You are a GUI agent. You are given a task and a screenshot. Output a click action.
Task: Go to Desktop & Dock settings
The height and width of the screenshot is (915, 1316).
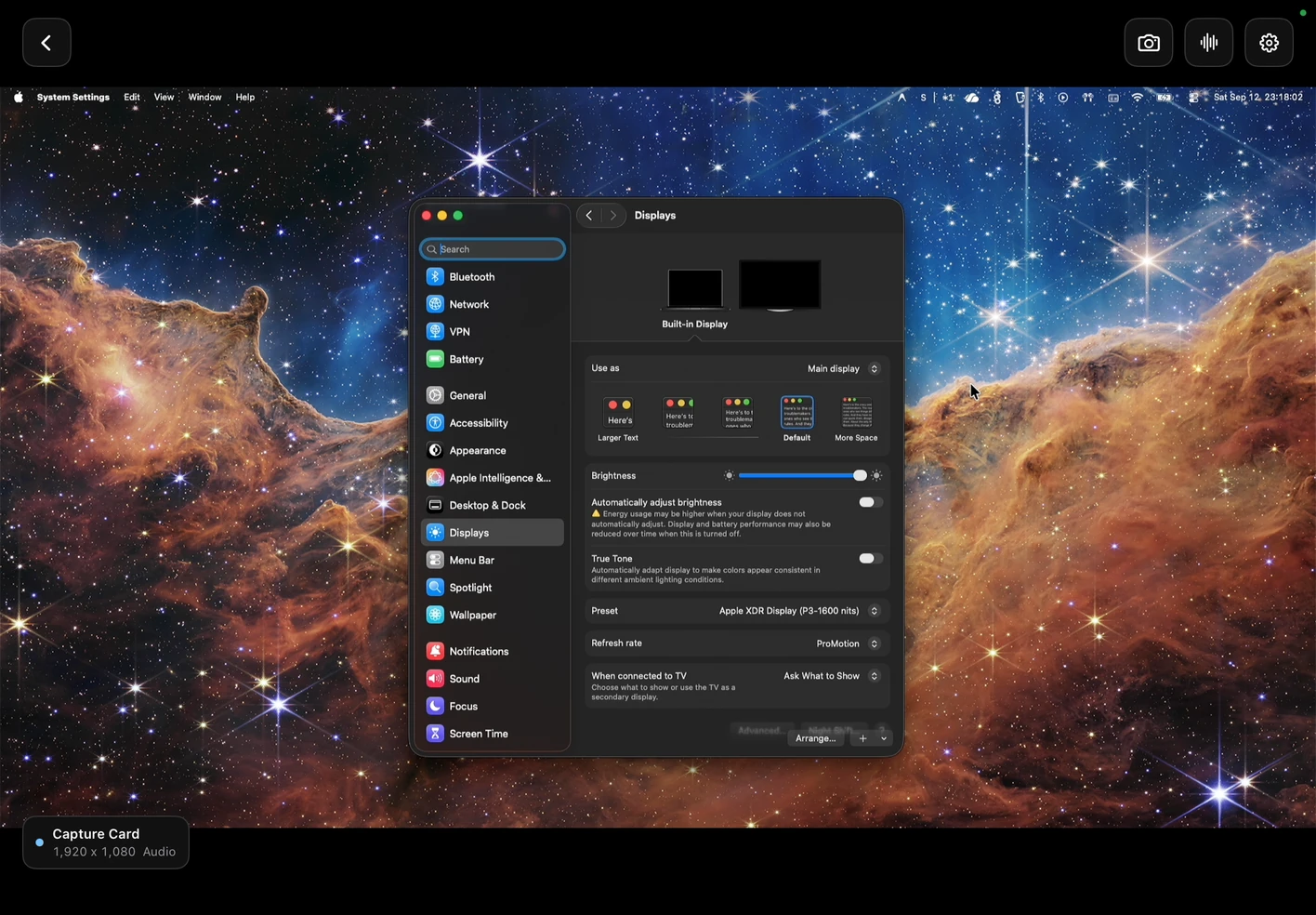[x=492, y=505]
